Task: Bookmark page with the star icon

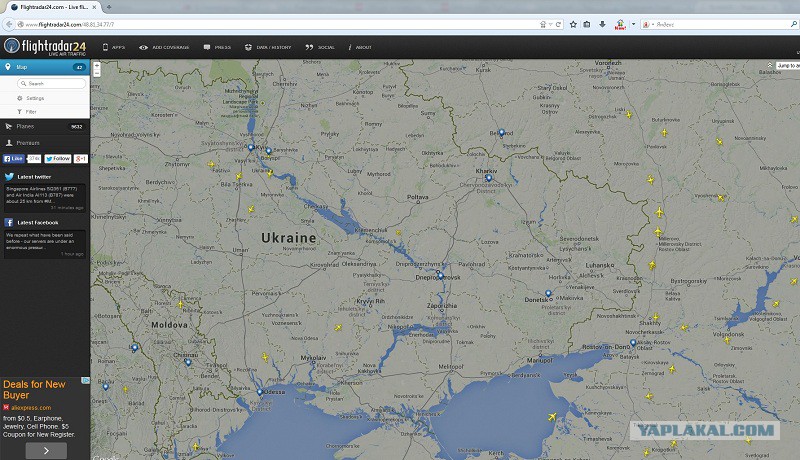Action: pyautogui.click(x=573, y=24)
